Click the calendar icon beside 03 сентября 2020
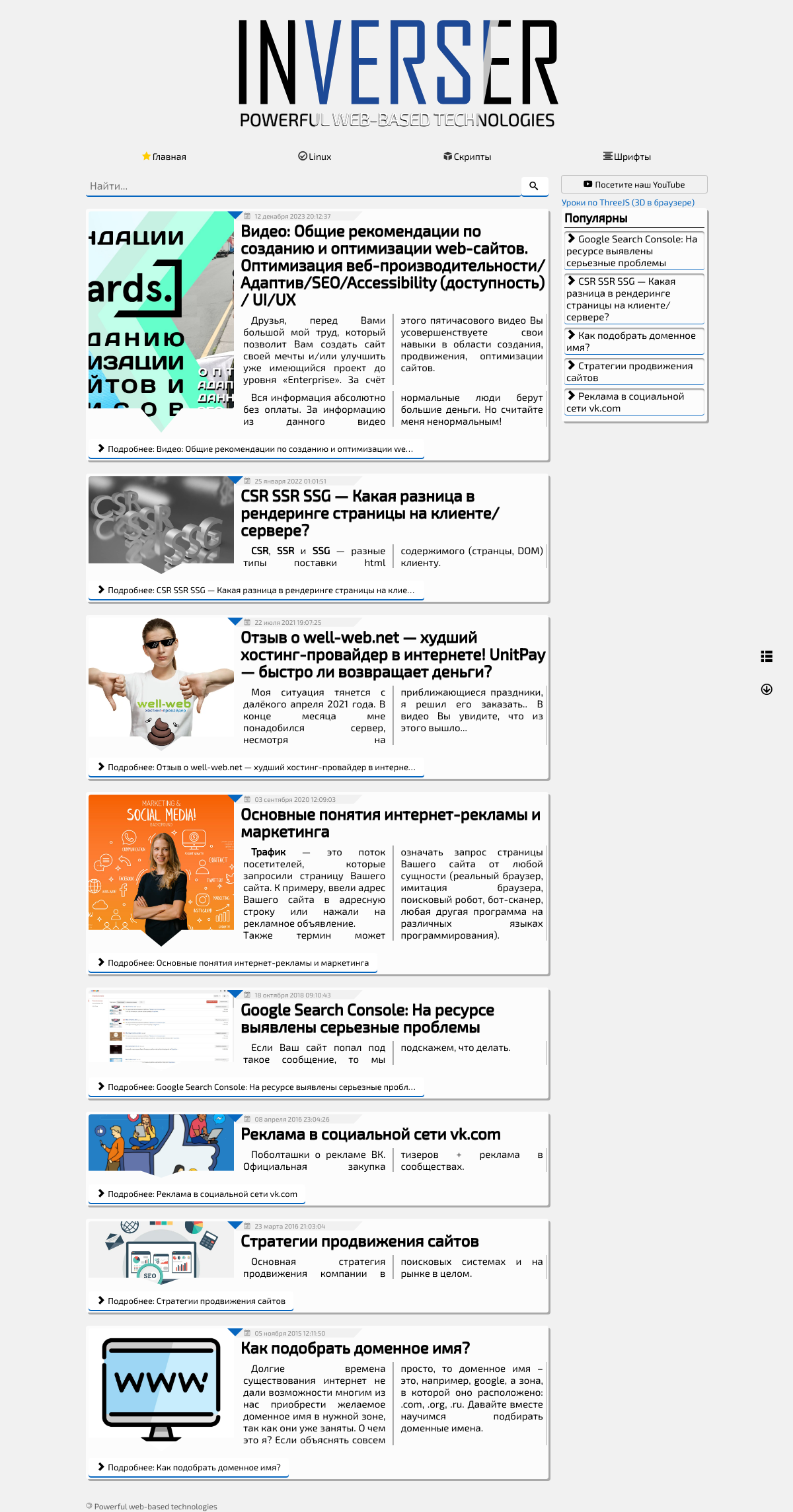Viewport: 793px width, 1512px height. pyautogui.click(x=247, y=800)
